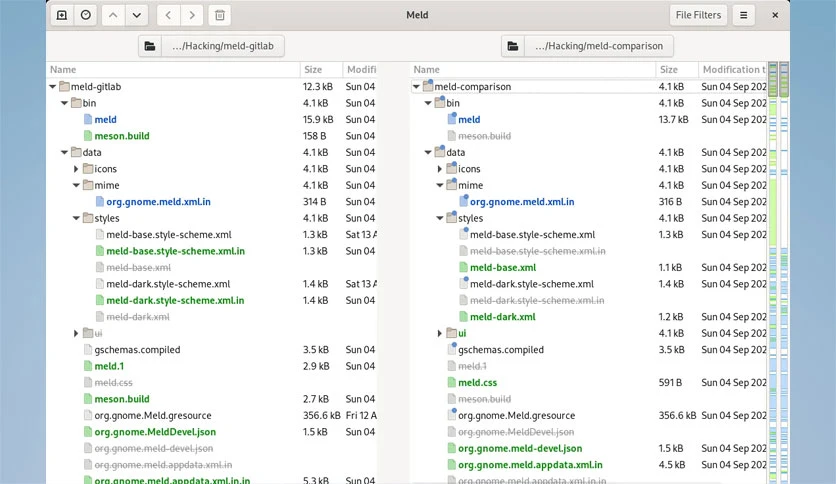Expand the ui folder in left pane
836x484 pixels.
coord(76,333)
